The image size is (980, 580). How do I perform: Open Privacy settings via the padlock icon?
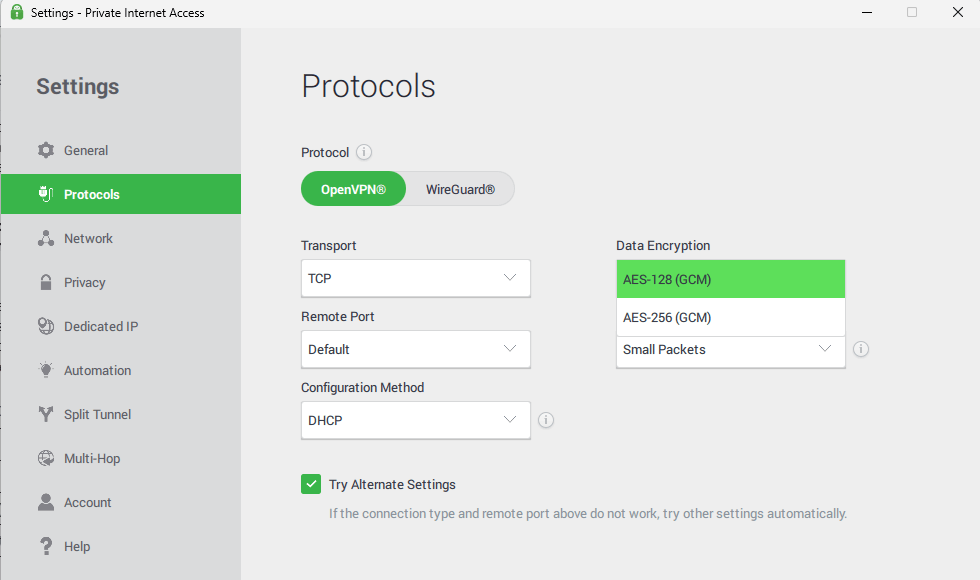click(x=45, y=282)
